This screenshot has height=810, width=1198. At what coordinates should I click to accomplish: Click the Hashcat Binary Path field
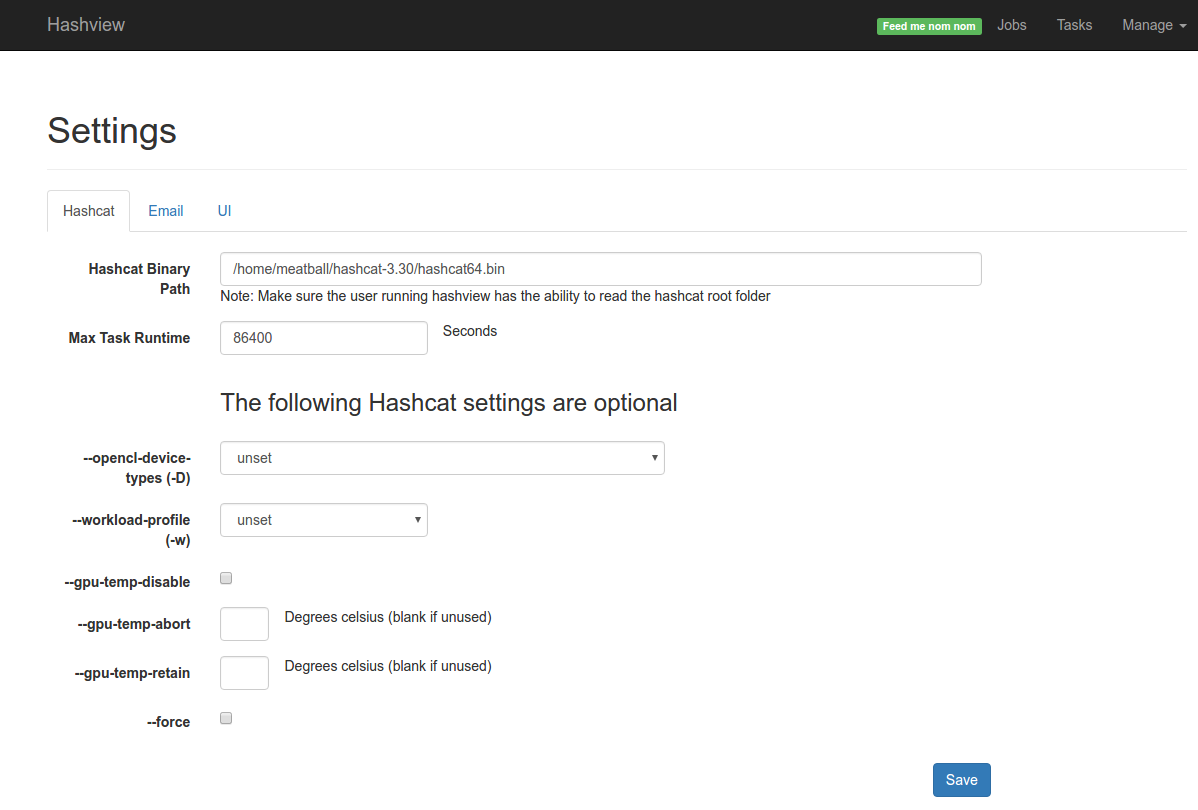tap(601, 269)
